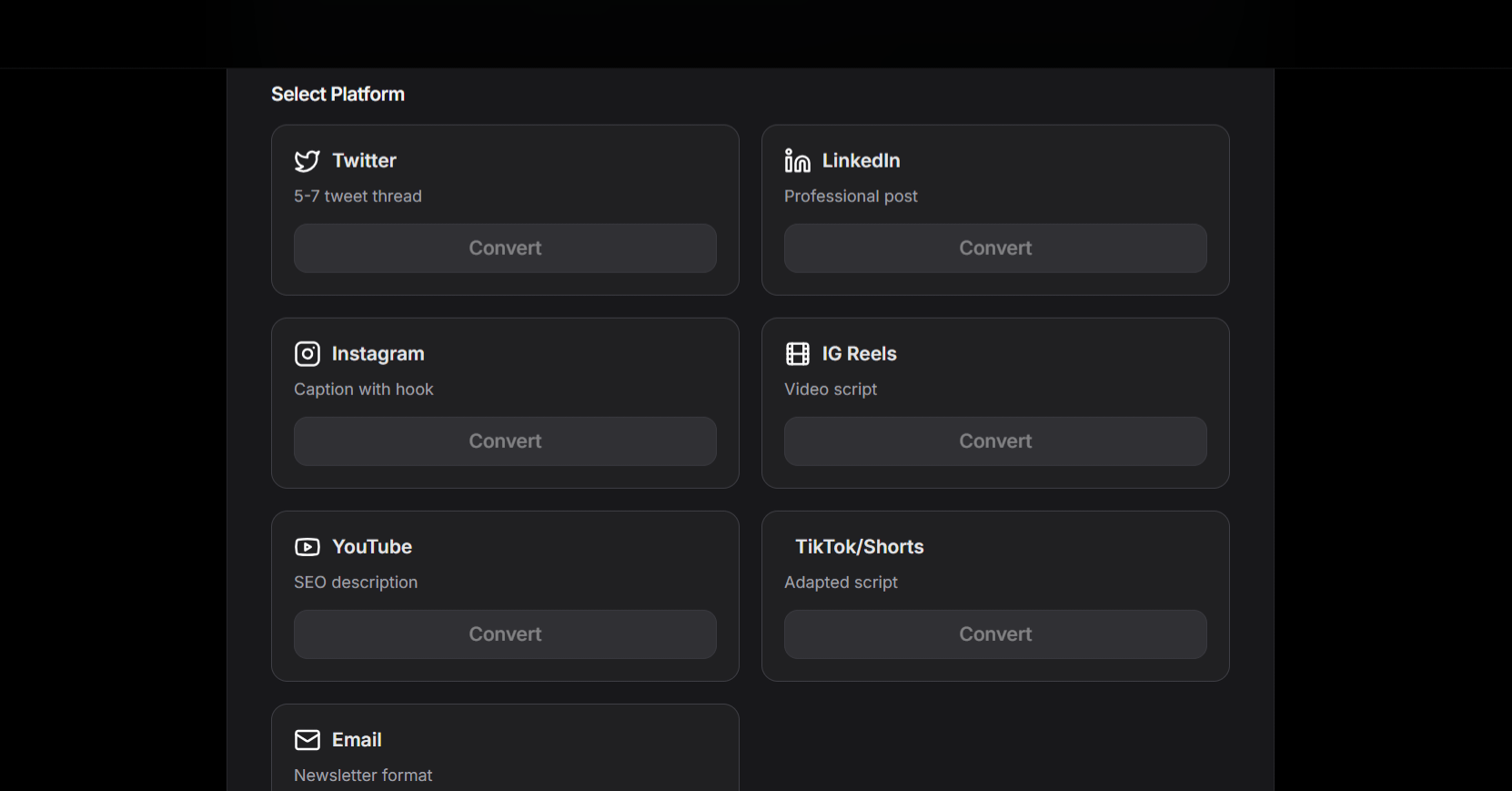This screenshot has height=791, width=1512.
Task: Click the 'Adapted script' description
Action: click(841, 583)
